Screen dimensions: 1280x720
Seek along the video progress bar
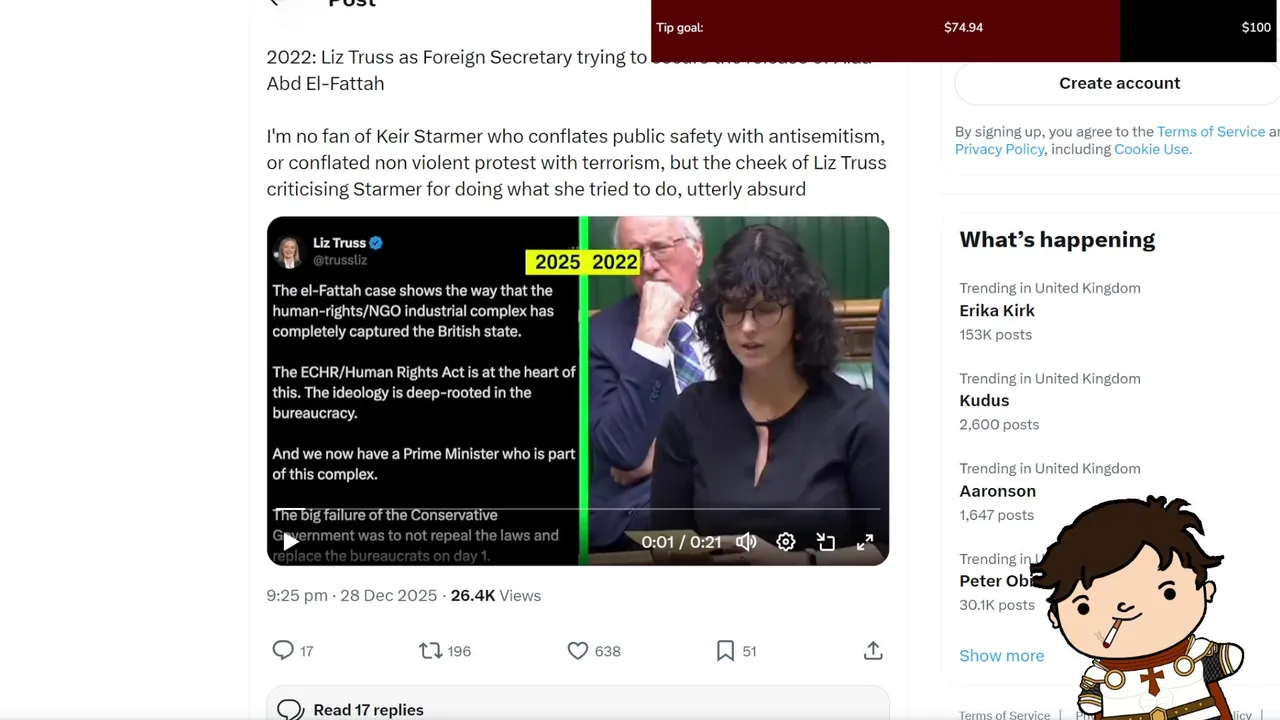(x=577, y=509)
